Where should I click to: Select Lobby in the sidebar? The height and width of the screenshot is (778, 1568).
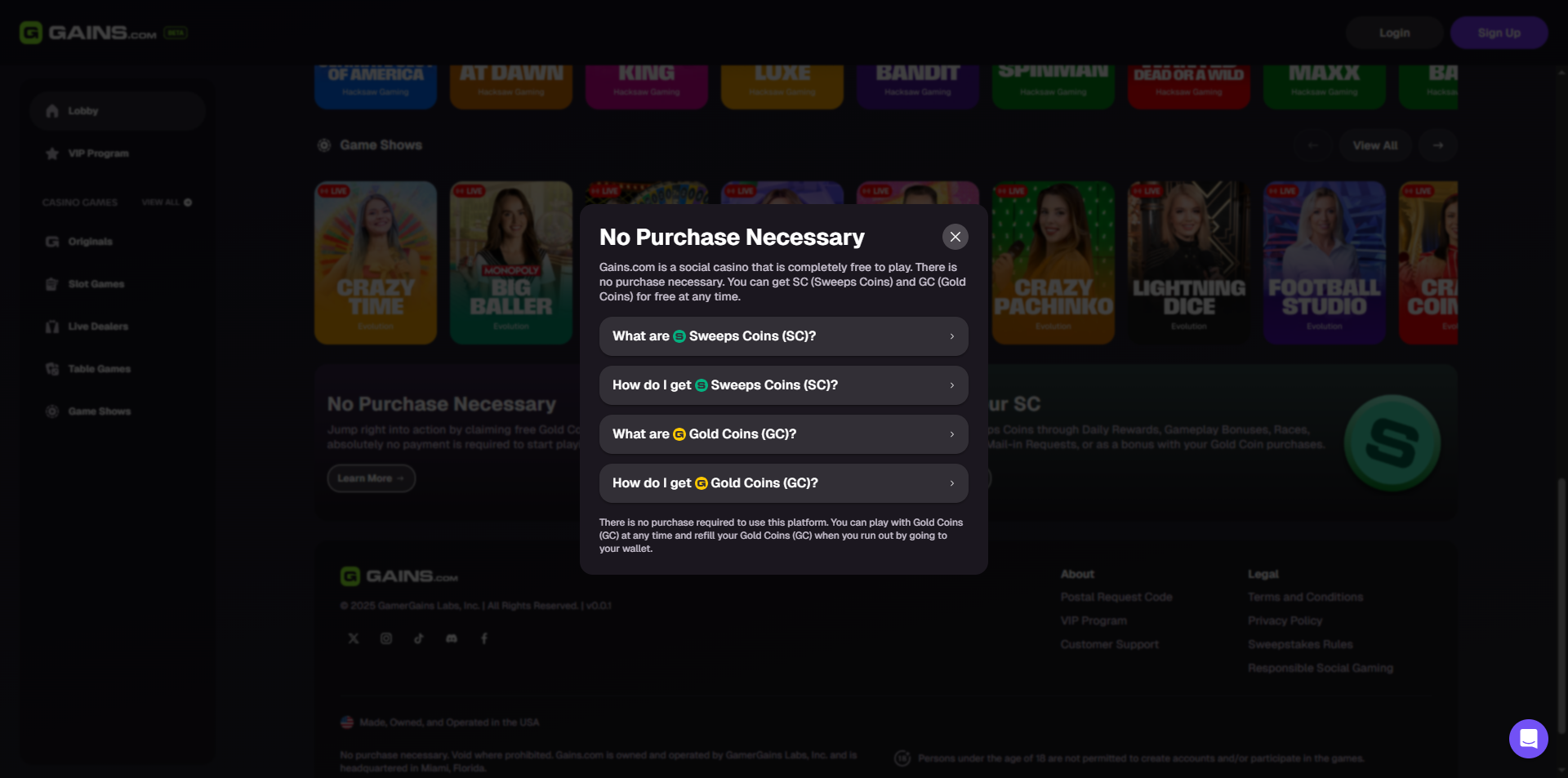pyautogui.click(x=117, y=111)
